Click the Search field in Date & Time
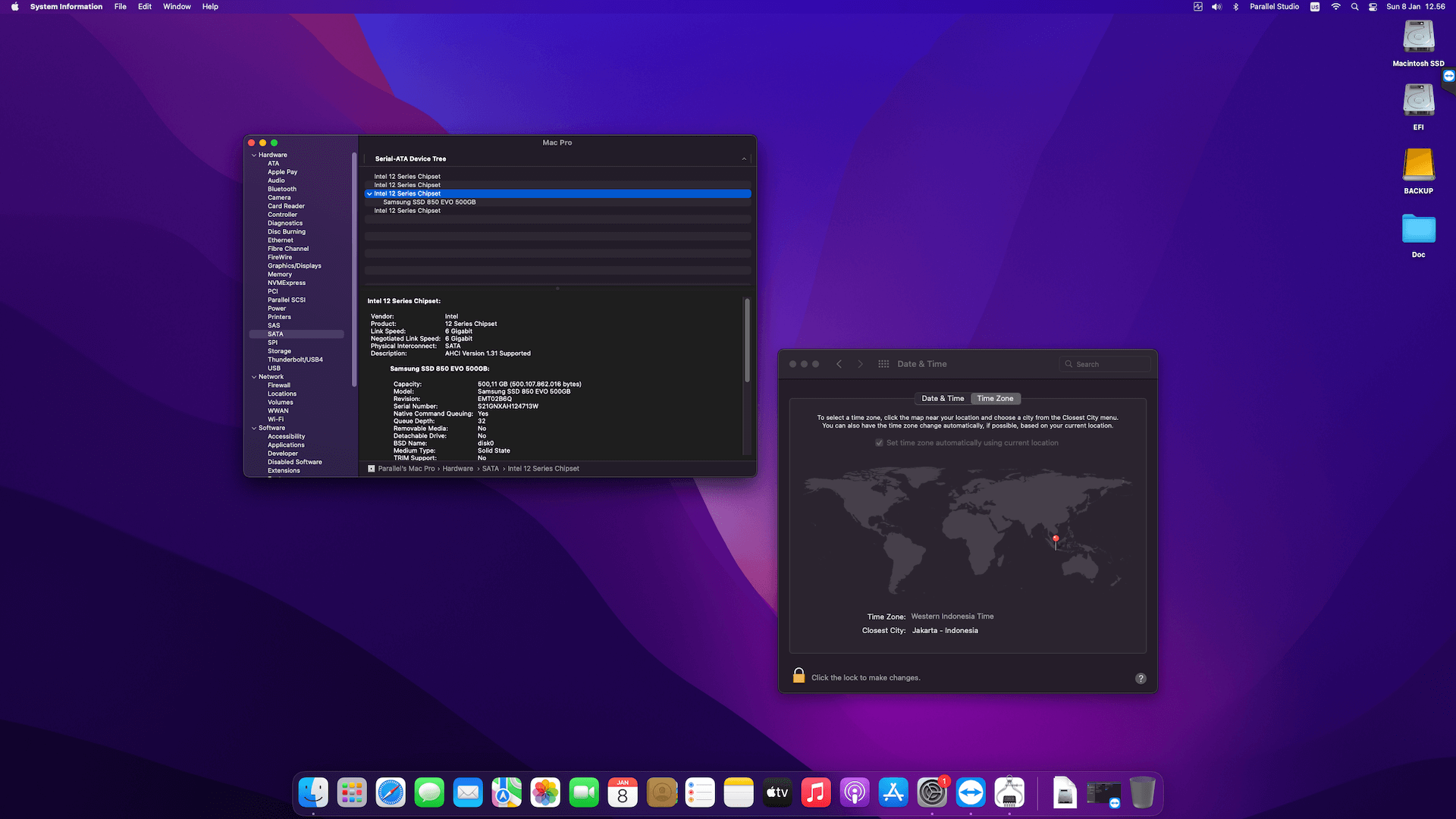This screenshot has height=819, width=1456. [x=1104, y=364]
